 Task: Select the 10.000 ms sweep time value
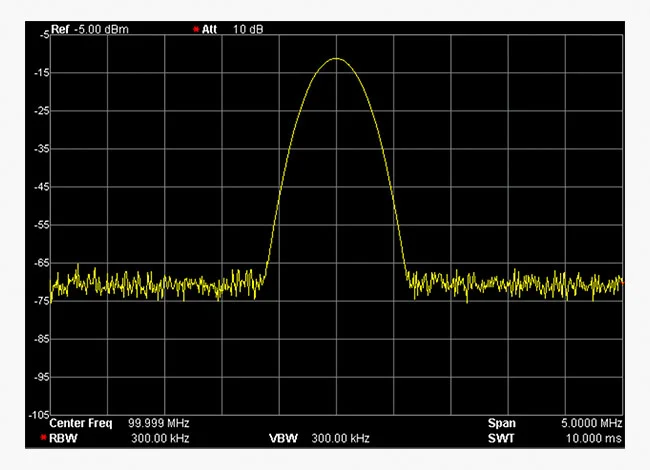(593, 438)
